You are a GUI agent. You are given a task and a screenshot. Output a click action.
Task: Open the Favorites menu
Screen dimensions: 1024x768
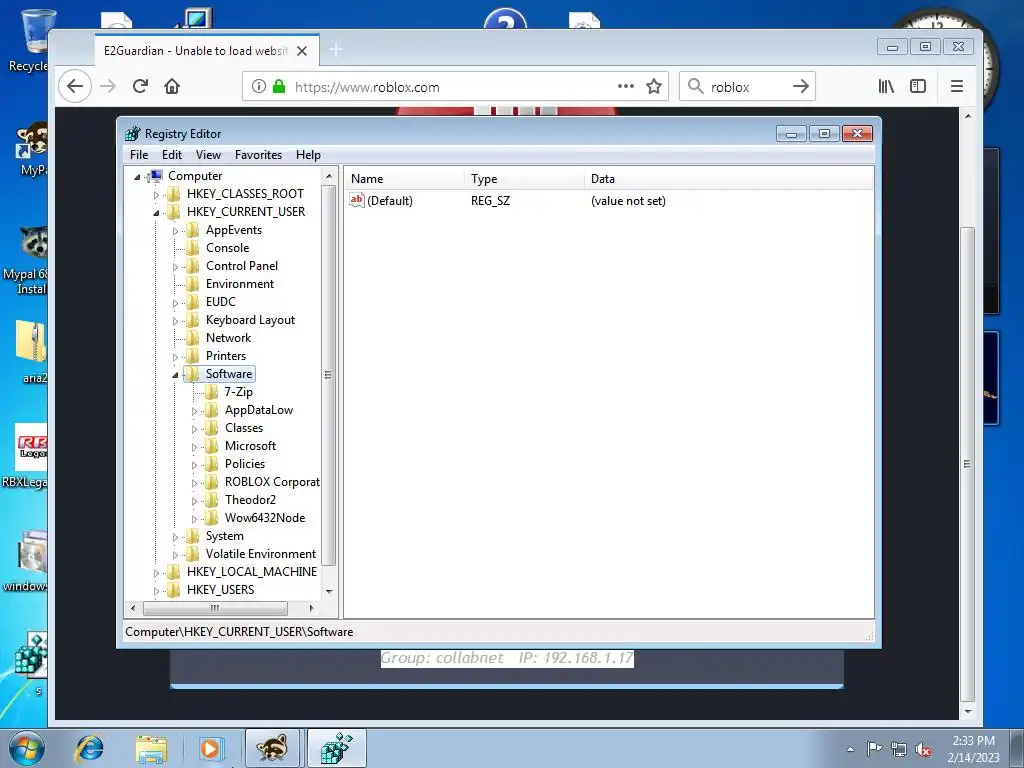point(259,155)
